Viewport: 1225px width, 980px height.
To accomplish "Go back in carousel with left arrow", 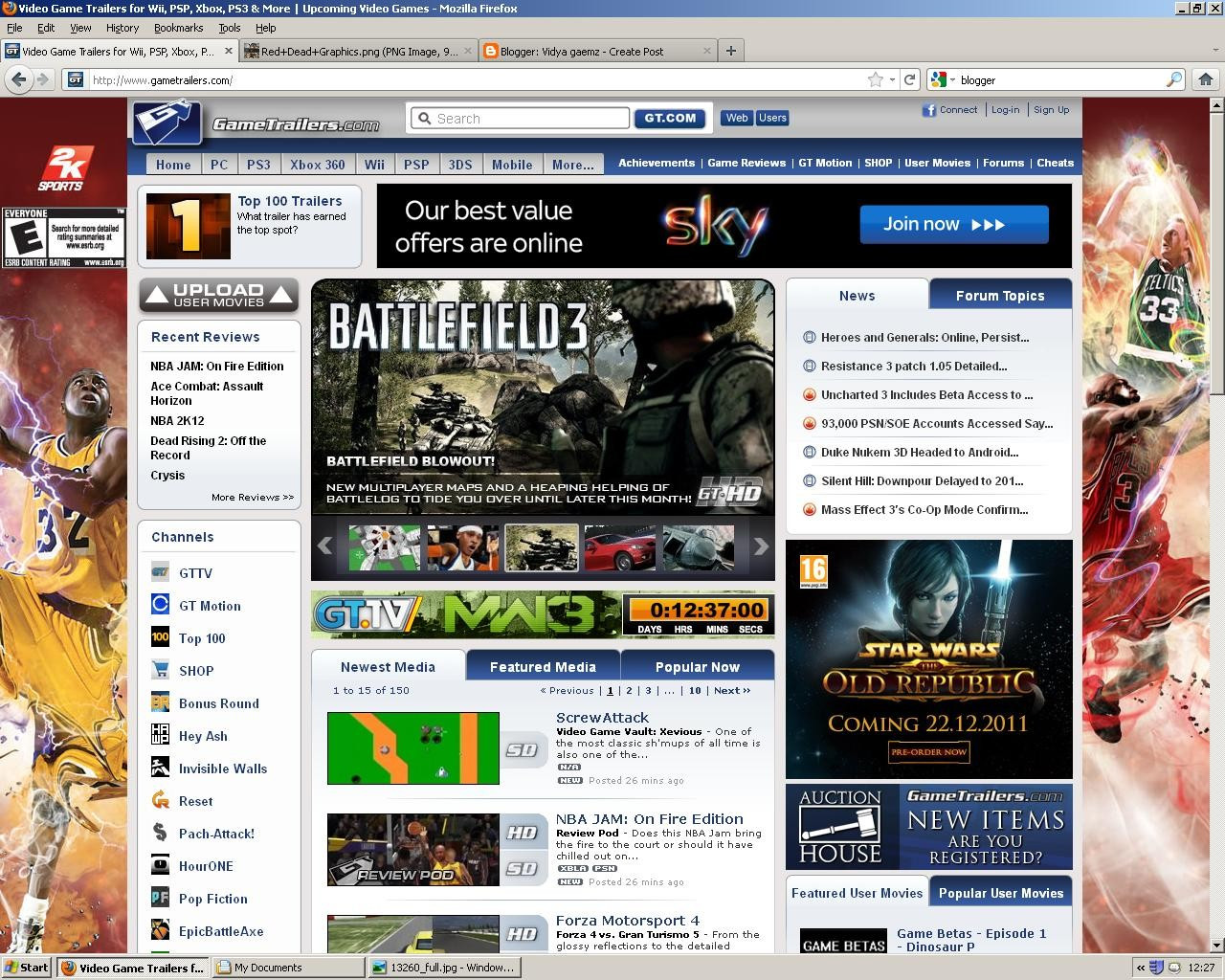I will (324, 546).
